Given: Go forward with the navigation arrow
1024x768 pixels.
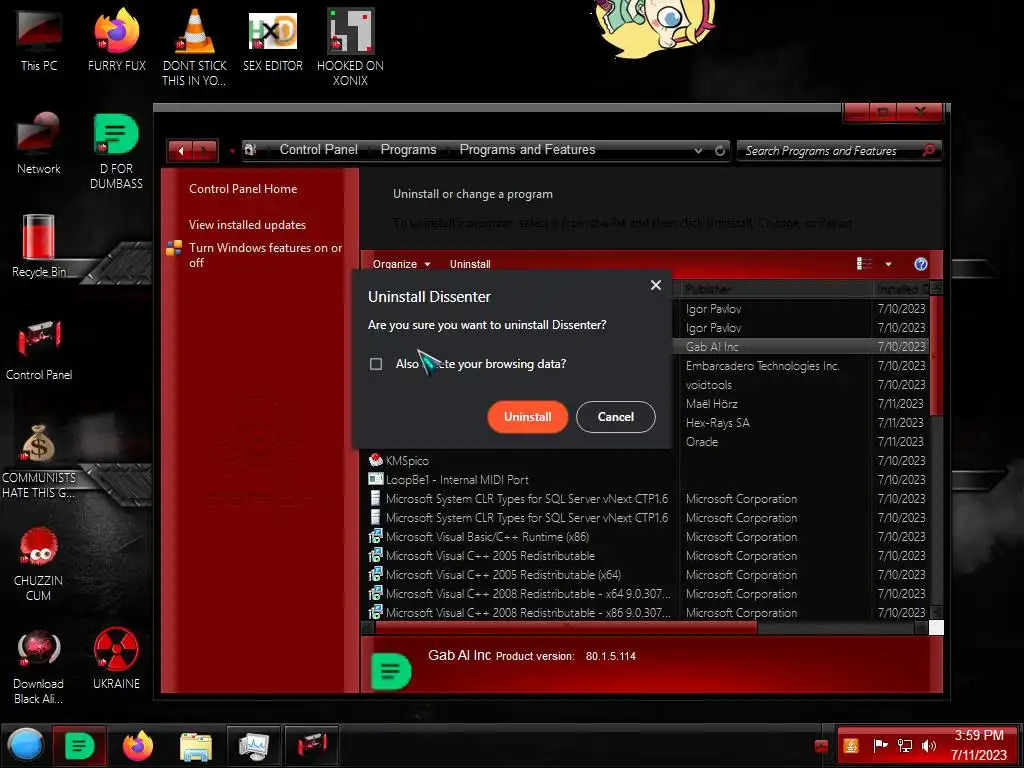Looking at the screenshot, I should coord(205,151).
